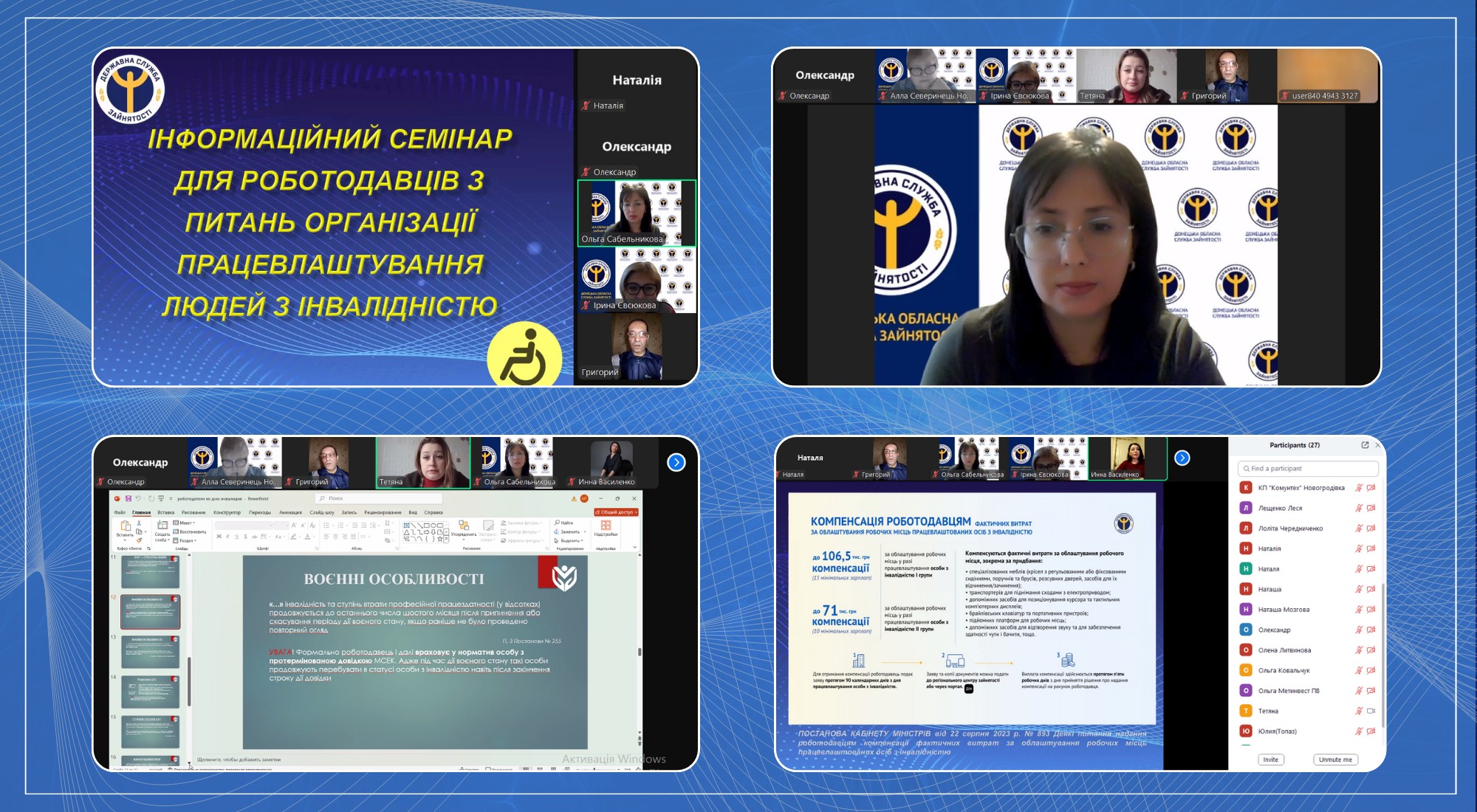Open the Макет layout dropdown
Image resolution: width=1477 pixels, height=812 pixels.
(184, 523)
